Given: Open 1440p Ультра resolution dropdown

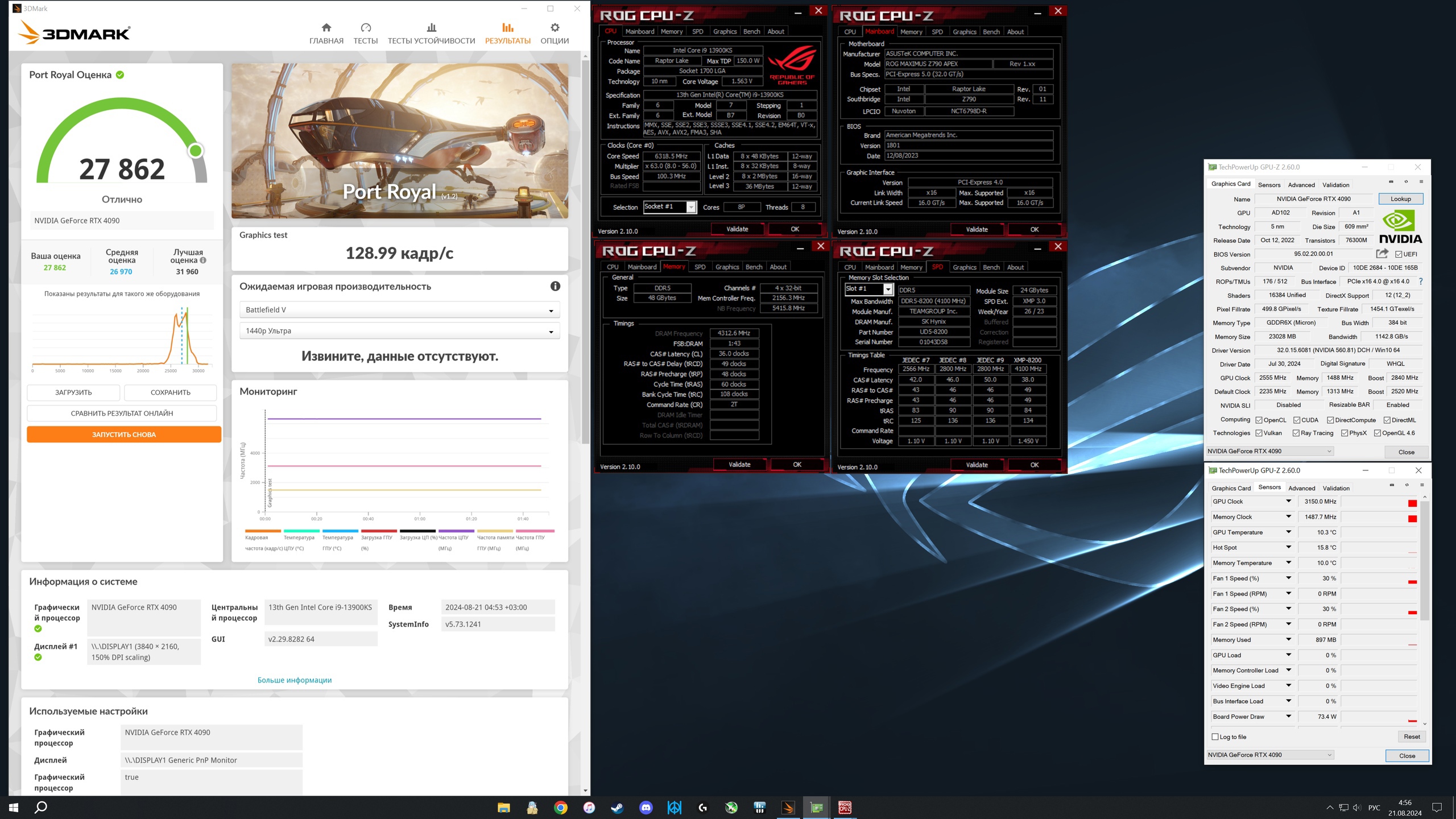Looking at the screenshot, I should [399, 331].
